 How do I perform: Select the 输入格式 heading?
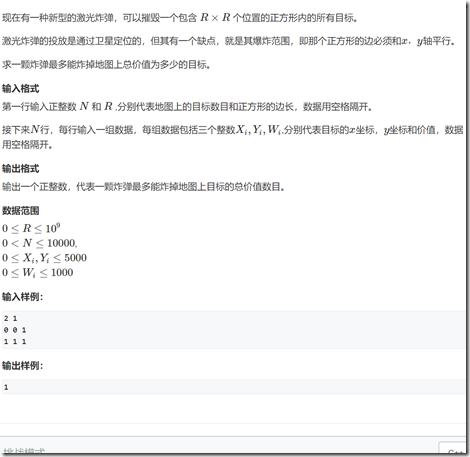point(21,88)
